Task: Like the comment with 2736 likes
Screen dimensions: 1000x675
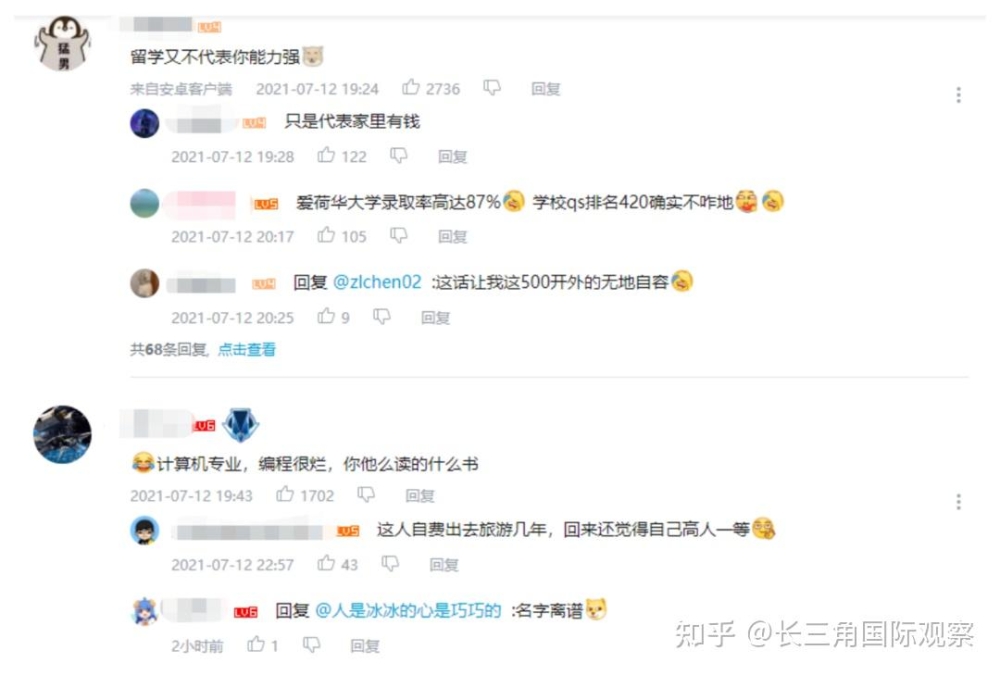Action: coord(411,87)
